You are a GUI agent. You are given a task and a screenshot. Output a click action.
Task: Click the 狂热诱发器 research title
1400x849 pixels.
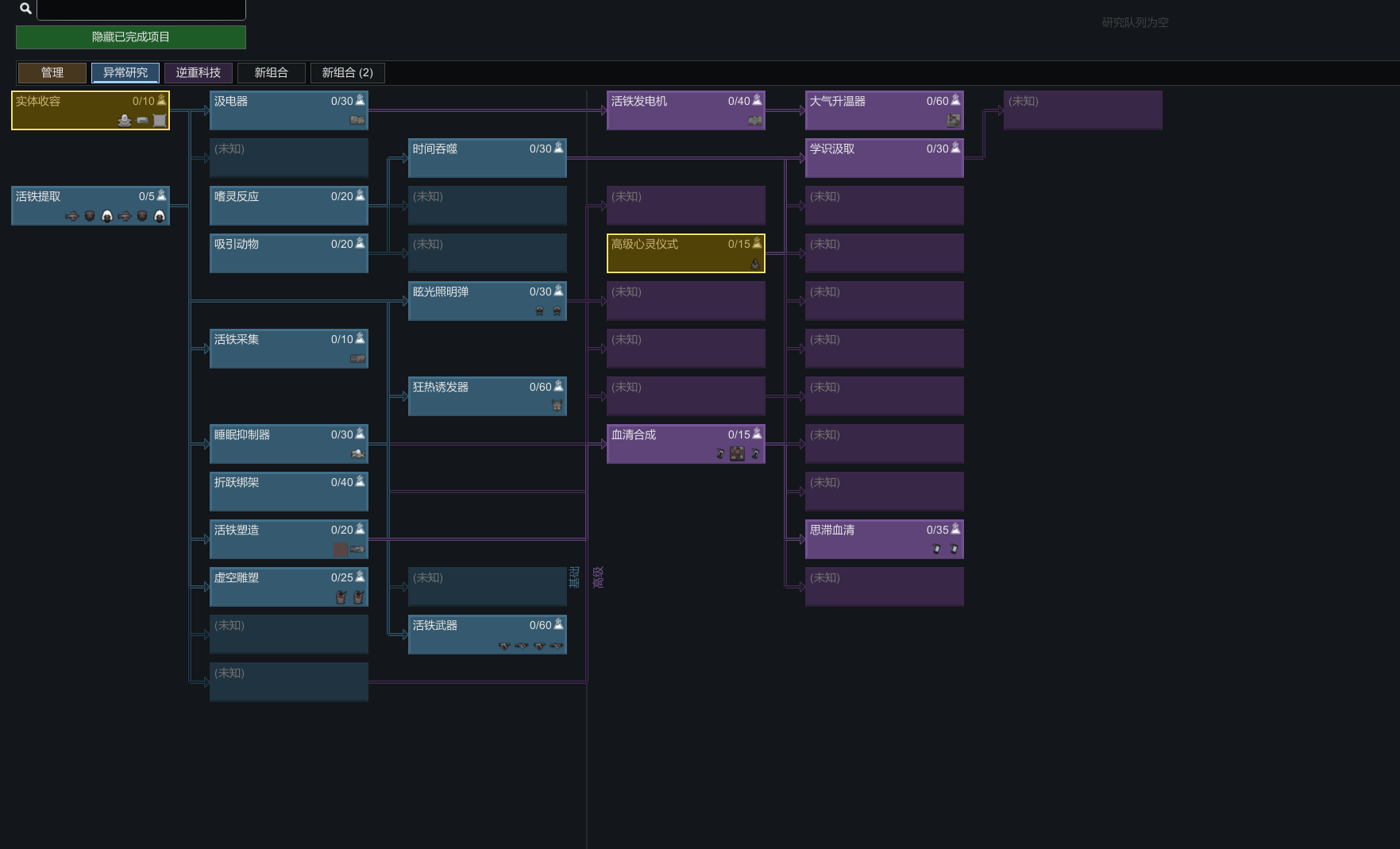pos(441,387)
